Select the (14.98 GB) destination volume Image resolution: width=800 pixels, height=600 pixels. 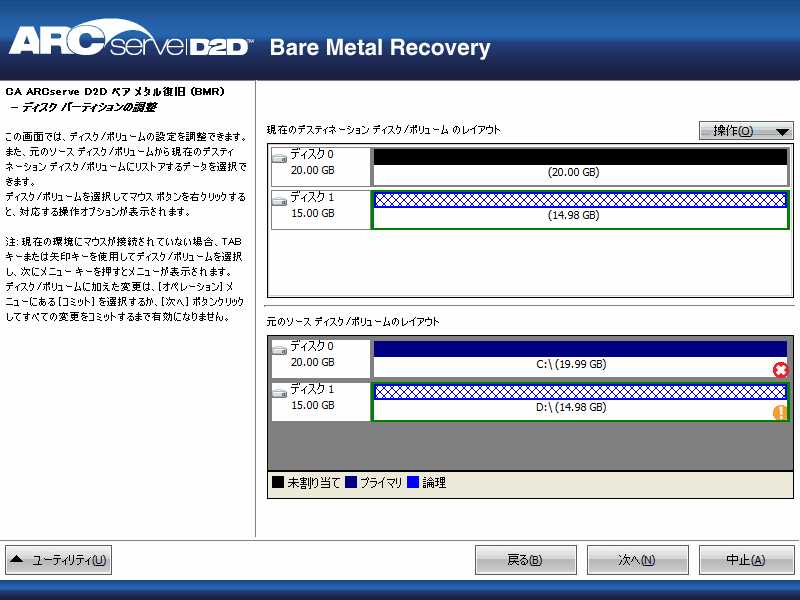point(581,210)
